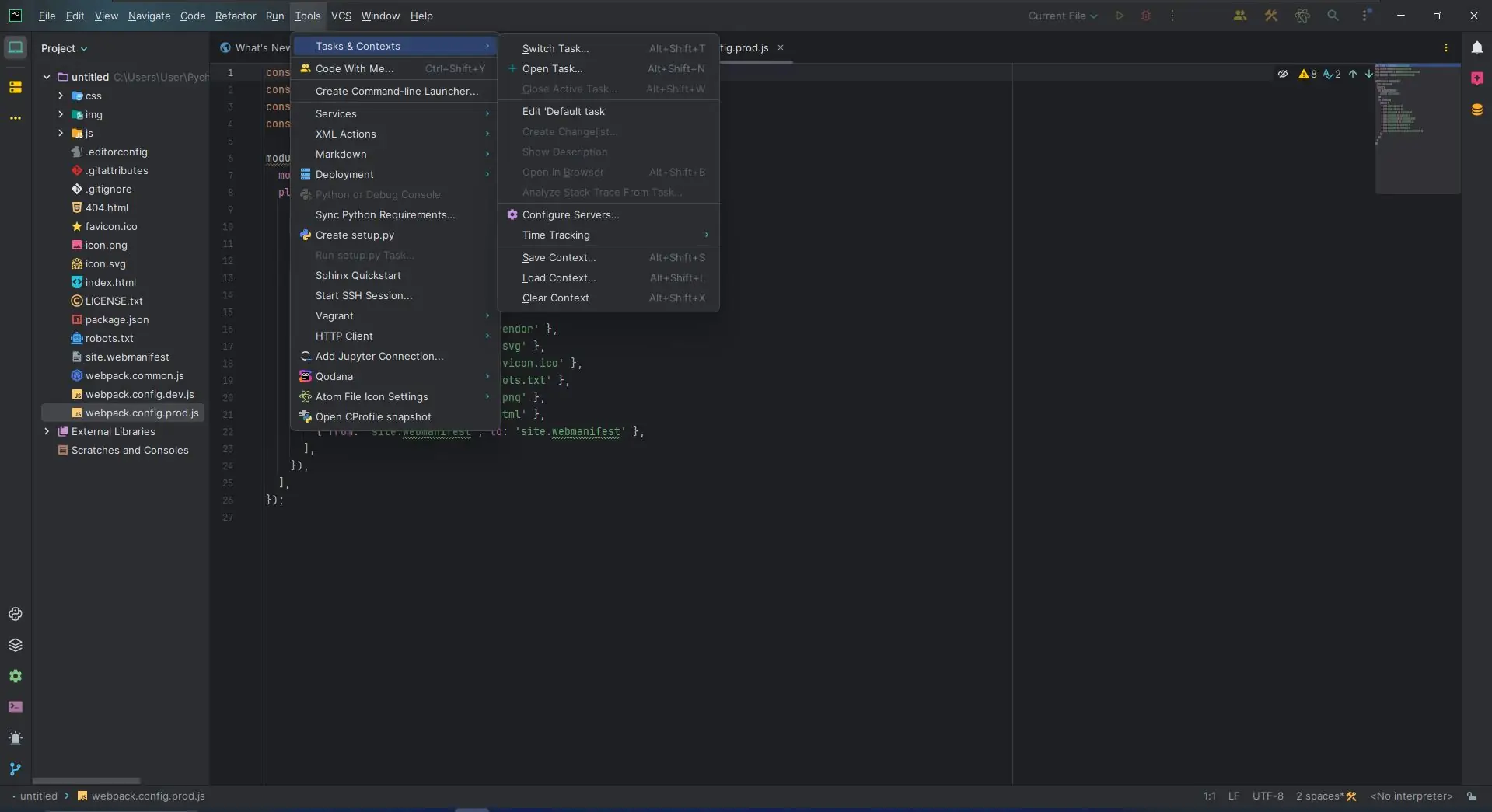The width and height of the screenshot is (1492, 812).
Task: Click Search Everywhere magnifier icon
Action: pyautogui.click(x=1333, y=16)
